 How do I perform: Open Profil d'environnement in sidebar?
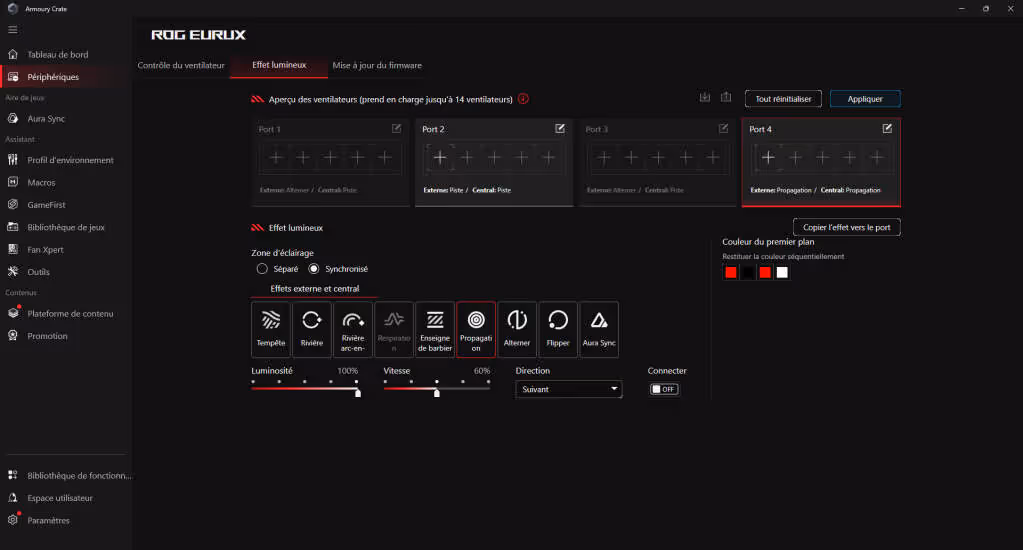65,160
